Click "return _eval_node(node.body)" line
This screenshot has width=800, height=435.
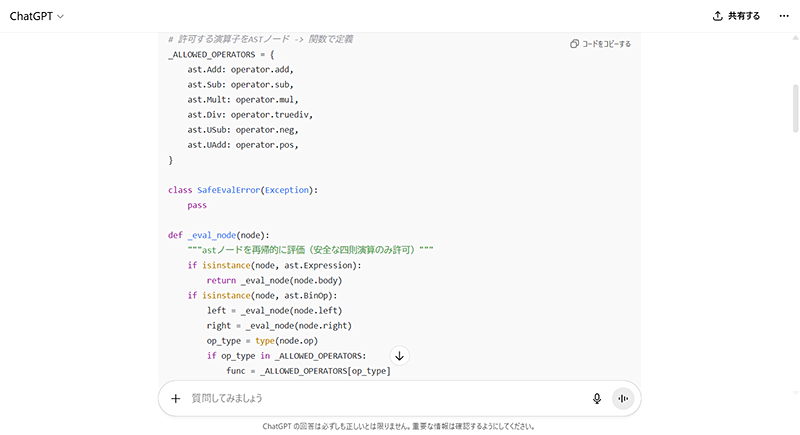pos(274,280)
